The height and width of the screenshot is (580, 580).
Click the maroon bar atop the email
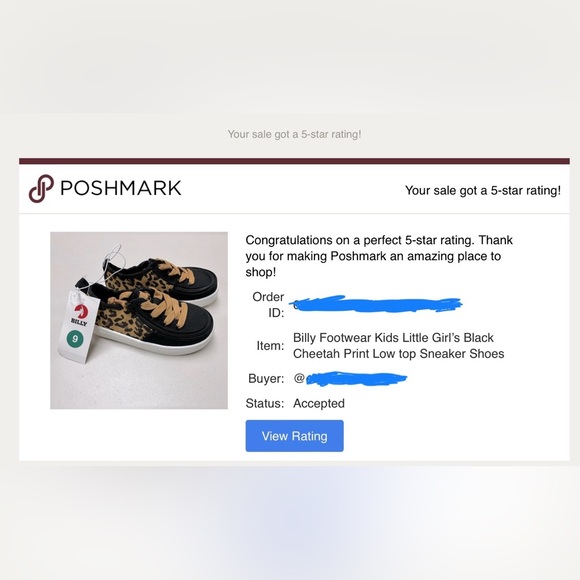coord(294,161)
